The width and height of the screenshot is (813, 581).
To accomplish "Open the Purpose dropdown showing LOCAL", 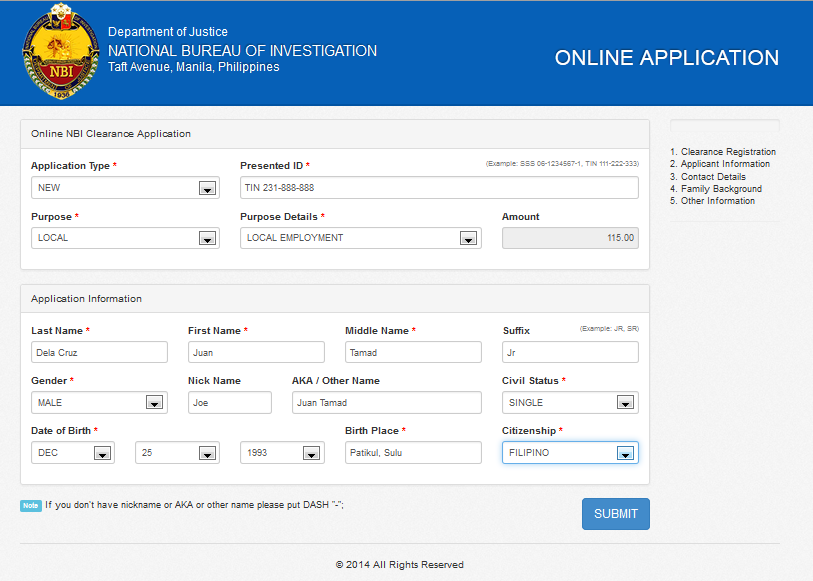I will tap(125, 238).
